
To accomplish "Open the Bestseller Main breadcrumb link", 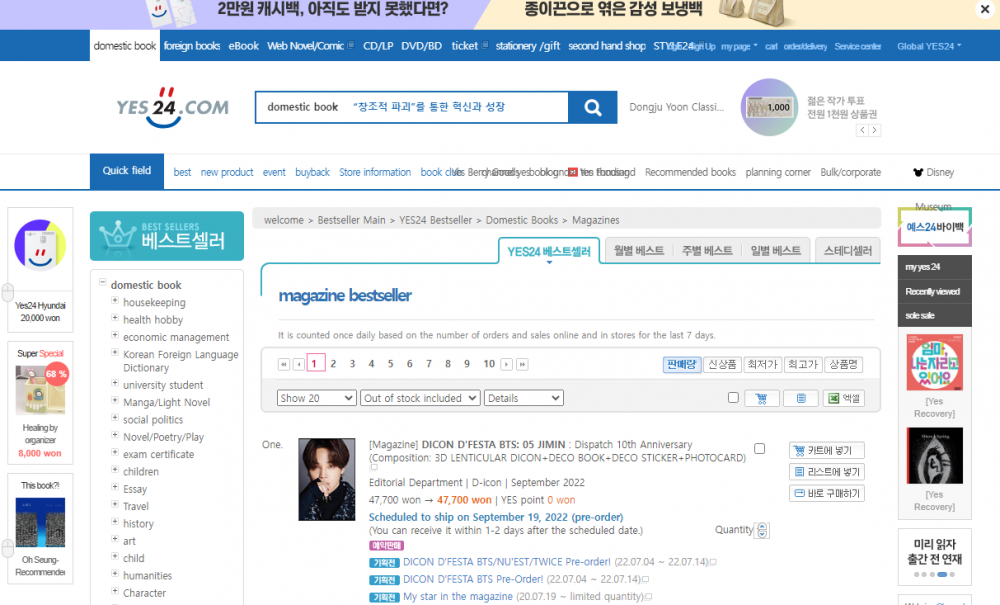I will (x=351, y=220).
